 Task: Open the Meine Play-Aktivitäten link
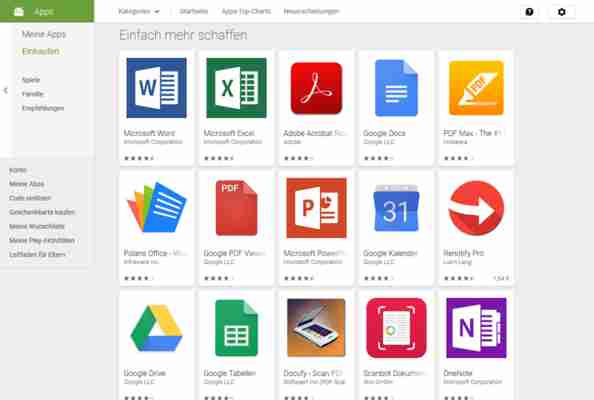tap(42, 240)
